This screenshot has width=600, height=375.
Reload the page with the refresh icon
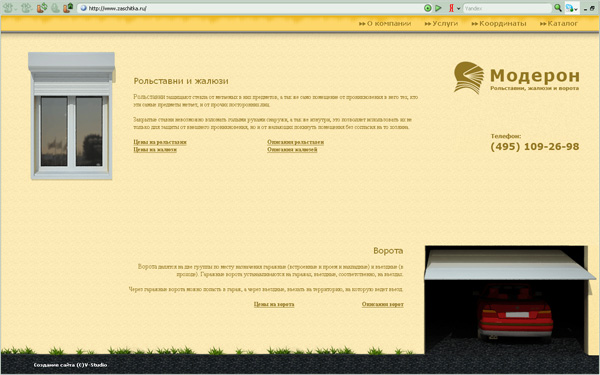42,8
